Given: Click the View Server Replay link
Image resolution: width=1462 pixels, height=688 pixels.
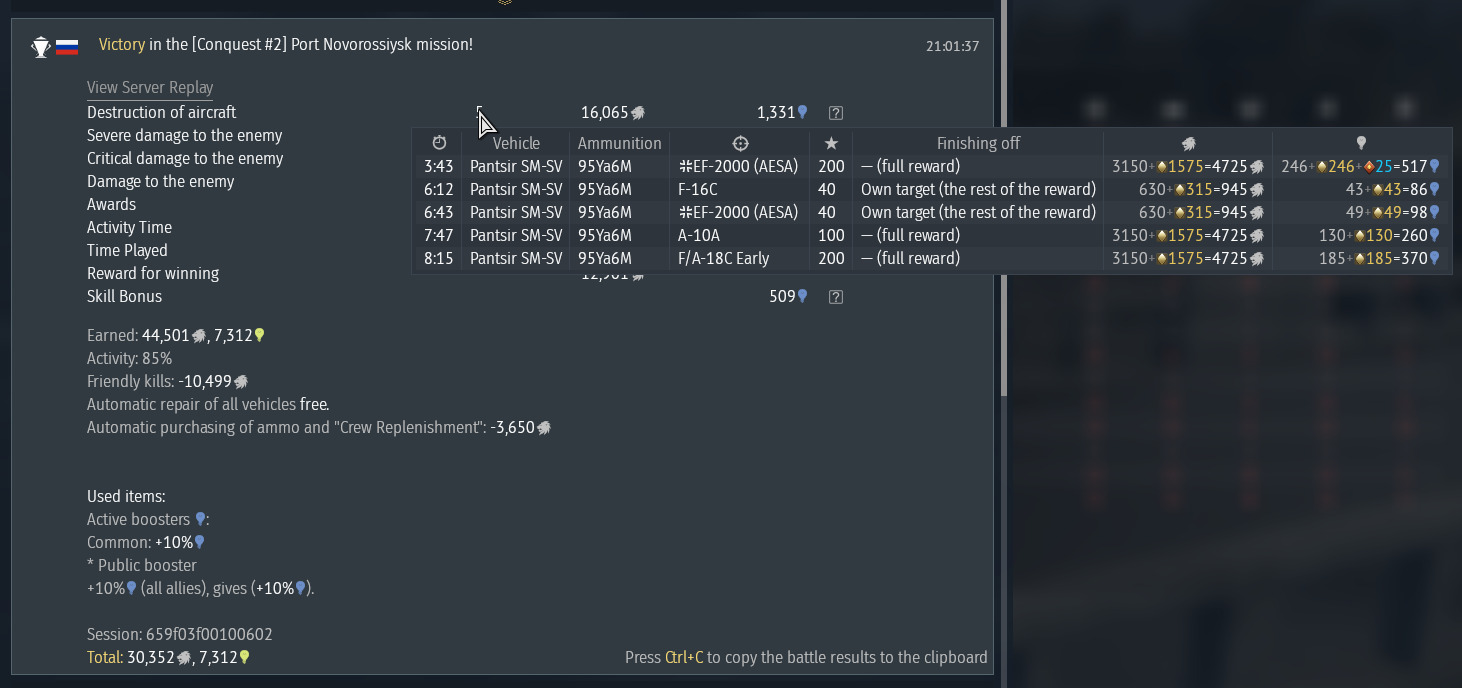Looking at the screenshot, I should (x=150, y=88).
